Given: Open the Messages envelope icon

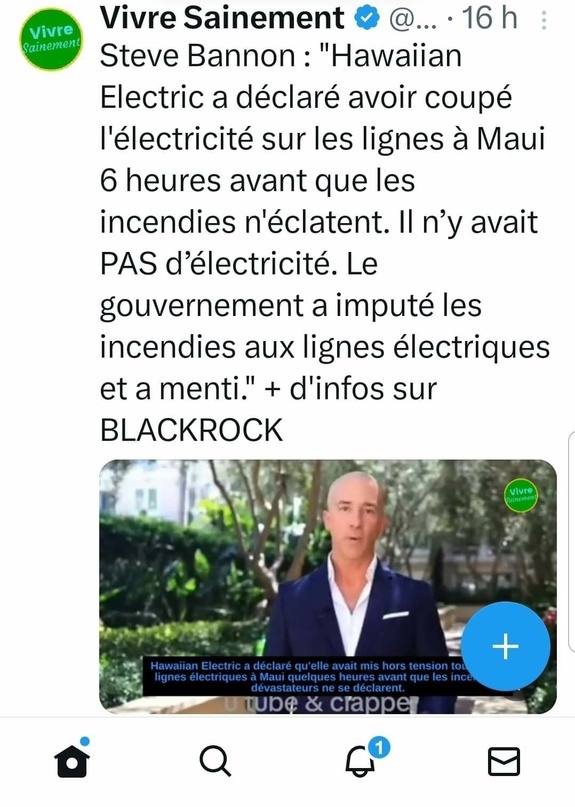Looking at the screenshot, I should tap(504, 761).
